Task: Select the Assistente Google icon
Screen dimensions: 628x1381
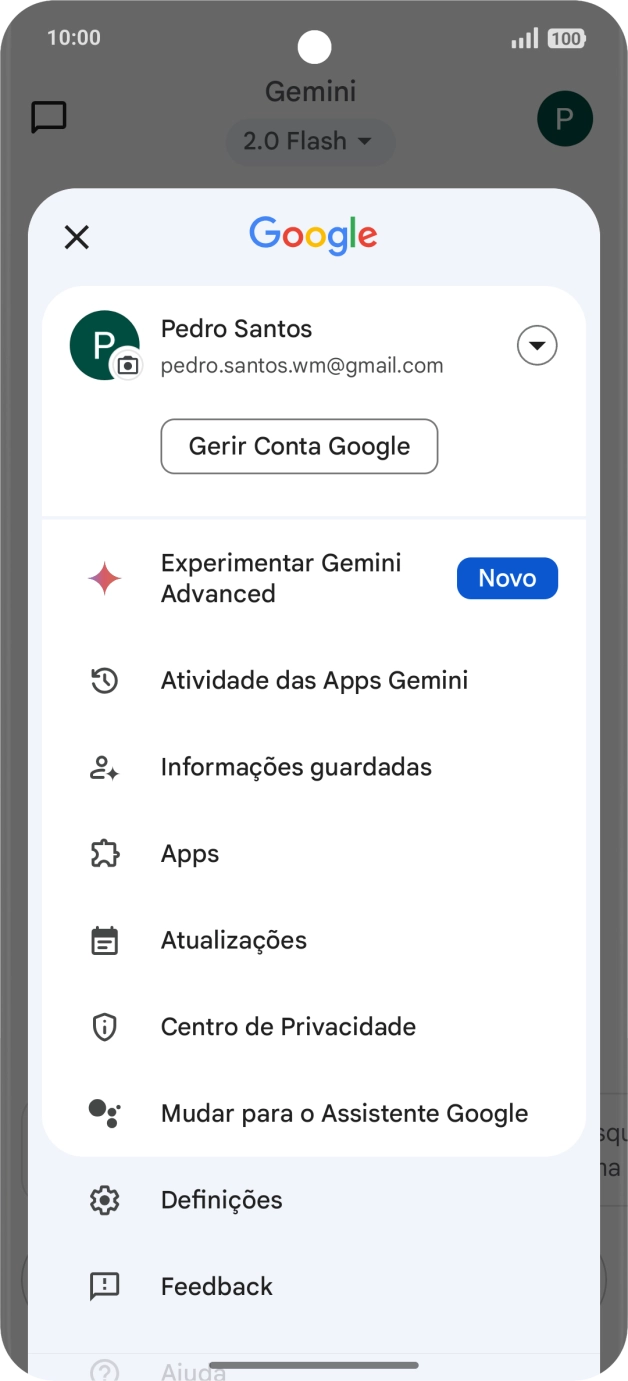Action: pyautogui.click(x=103, y=1113)
